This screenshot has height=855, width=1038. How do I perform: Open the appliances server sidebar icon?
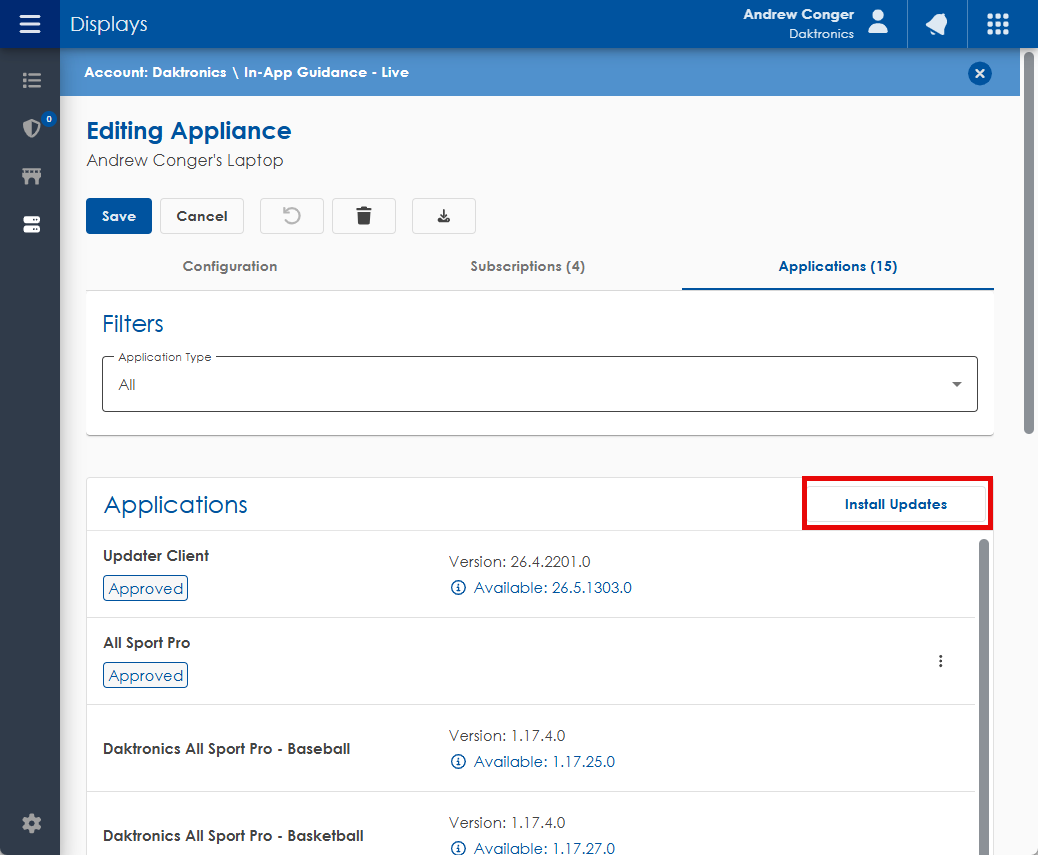pos(31,224)
